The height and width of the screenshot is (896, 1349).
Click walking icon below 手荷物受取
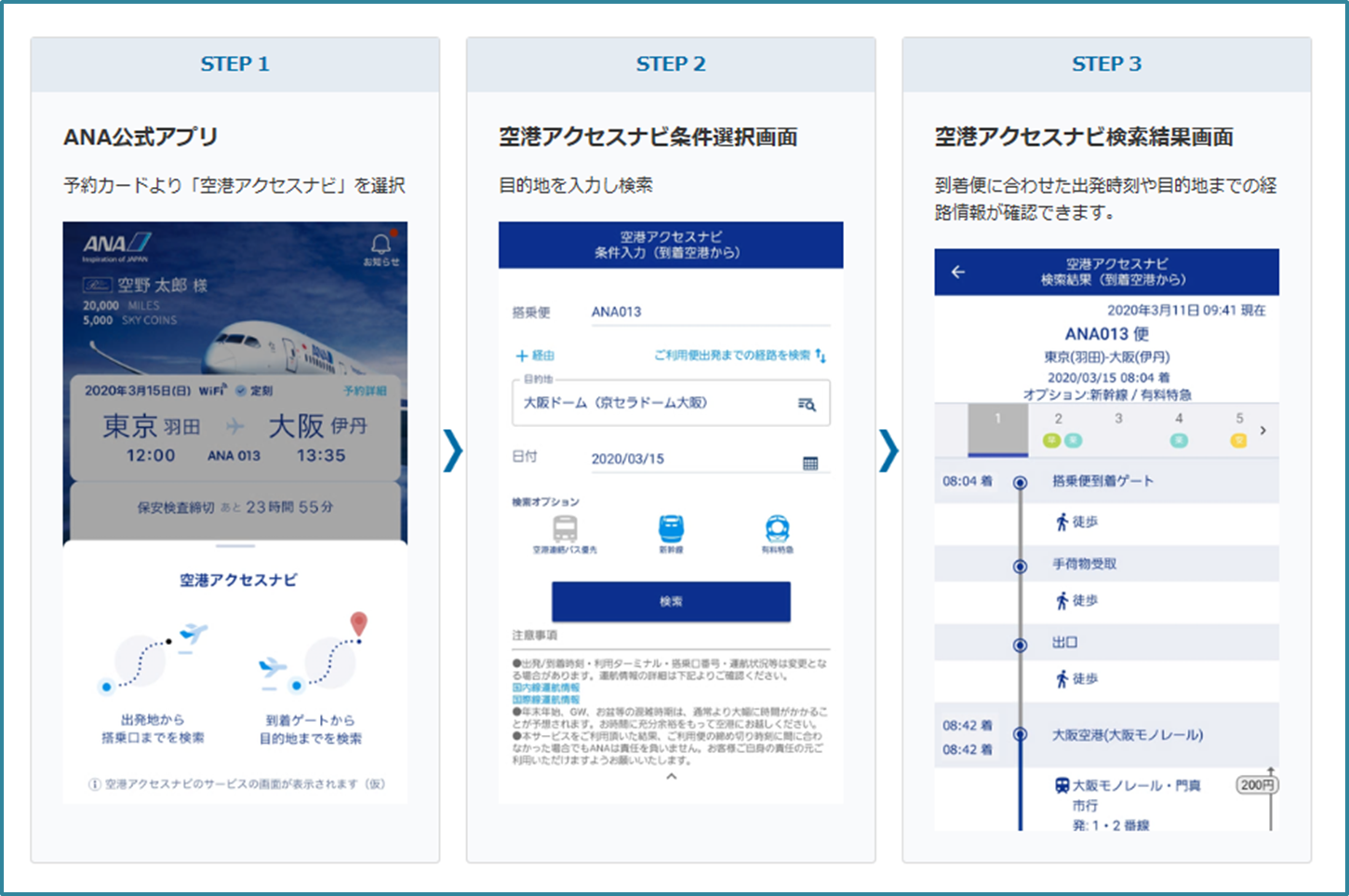tap(1062, 601)
